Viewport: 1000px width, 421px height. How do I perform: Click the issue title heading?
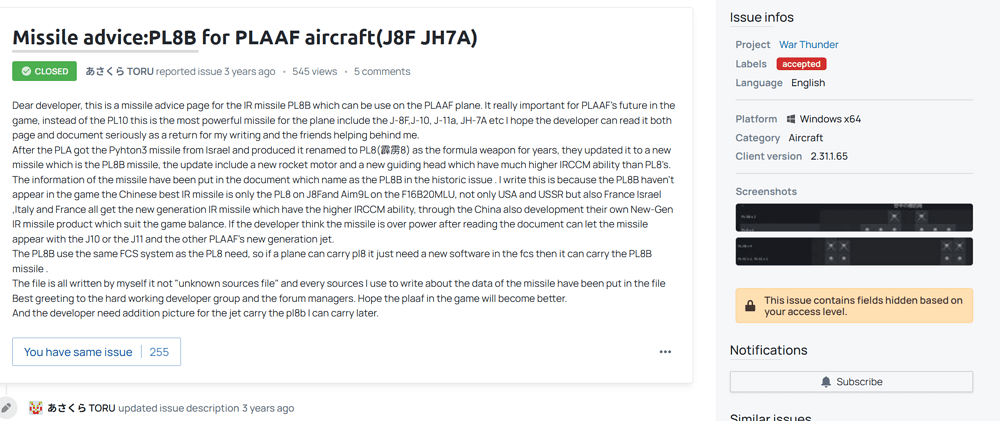pyautogui.click(x=245, y=38)
